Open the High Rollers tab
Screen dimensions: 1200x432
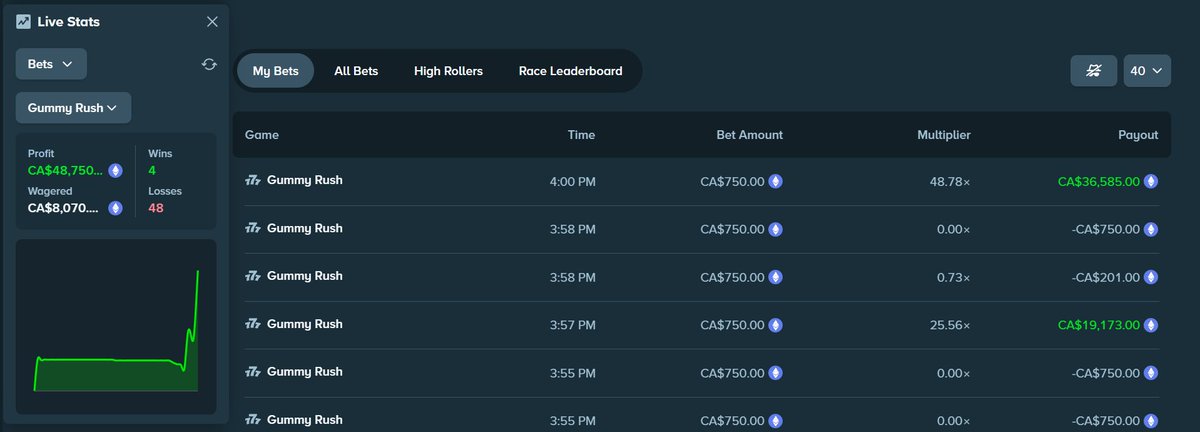pos(448,71)
